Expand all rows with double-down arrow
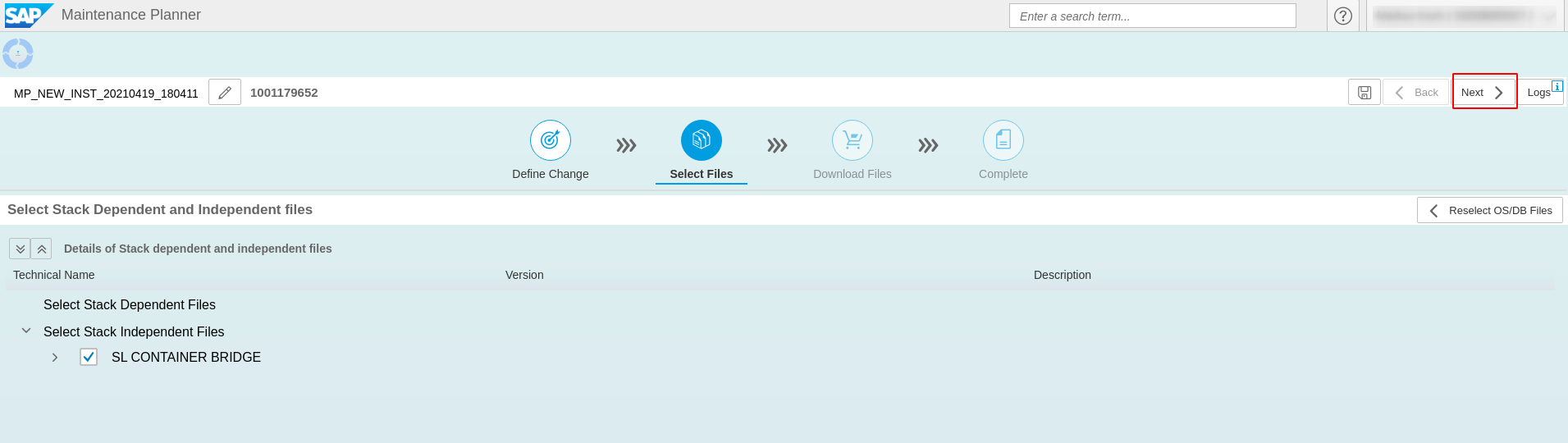 (20, 249)
